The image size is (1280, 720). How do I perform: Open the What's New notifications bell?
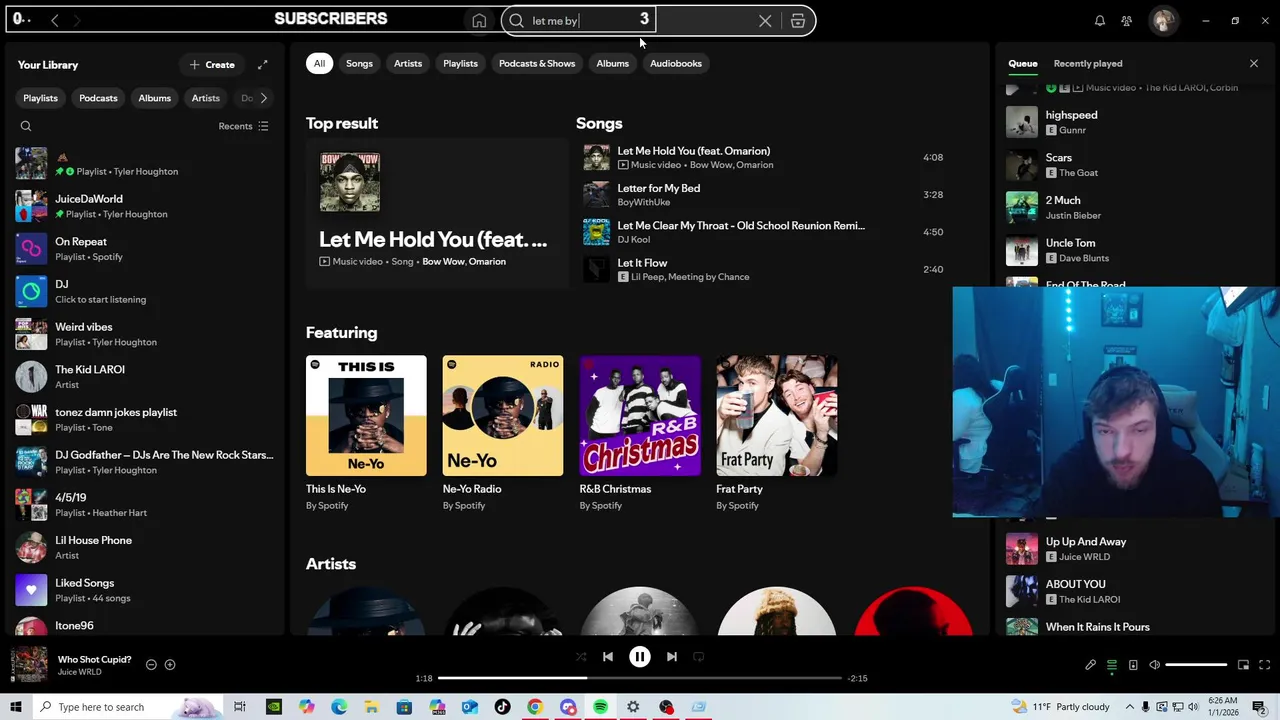(1100, 21)
